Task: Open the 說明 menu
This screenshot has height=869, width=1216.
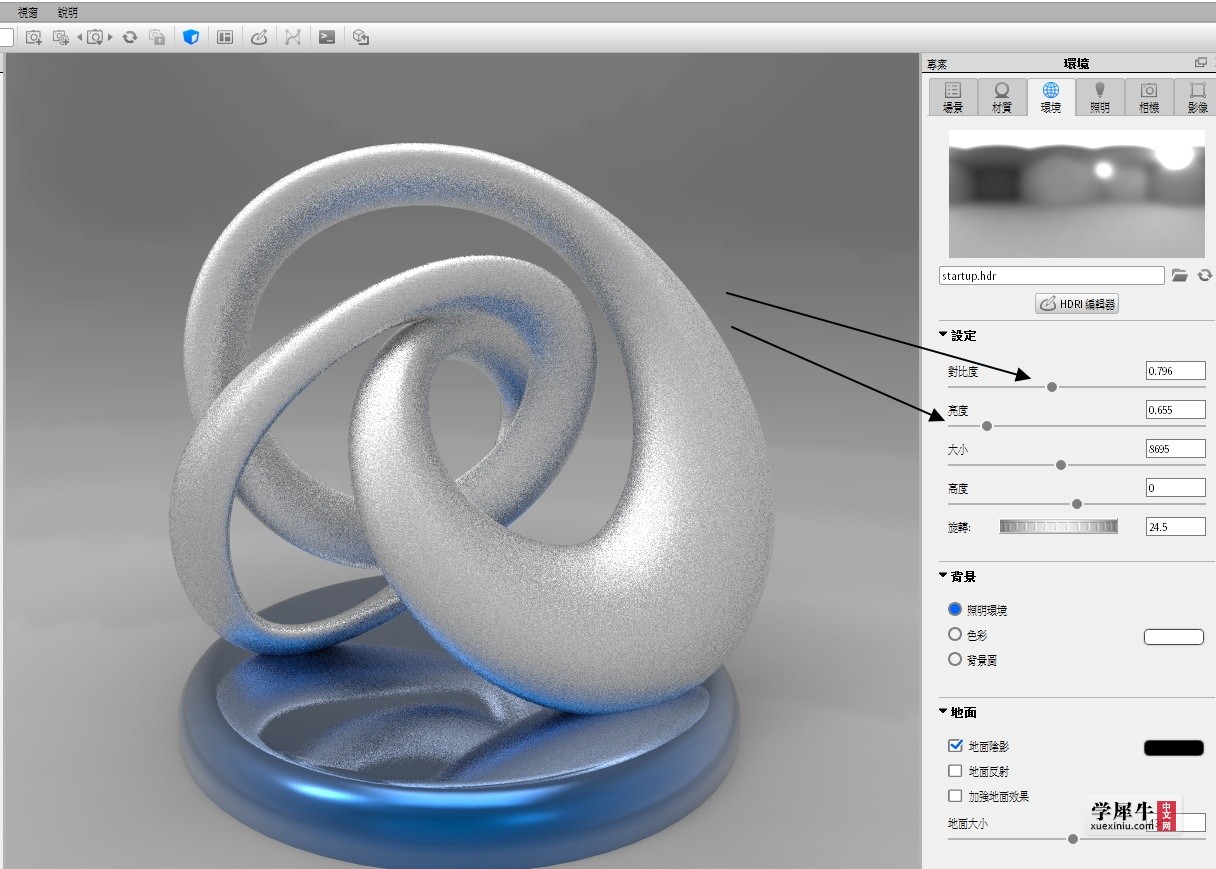Action: point(67,12)
